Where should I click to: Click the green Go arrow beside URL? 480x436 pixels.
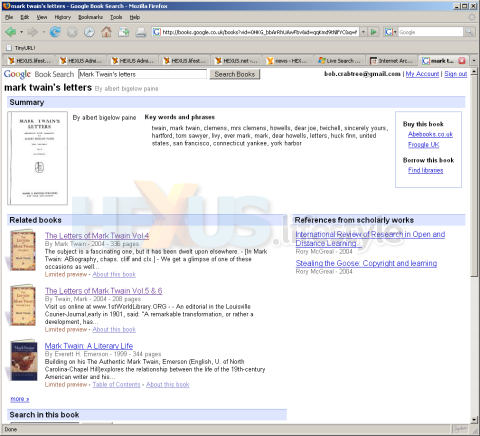click(x=374, y=32)
